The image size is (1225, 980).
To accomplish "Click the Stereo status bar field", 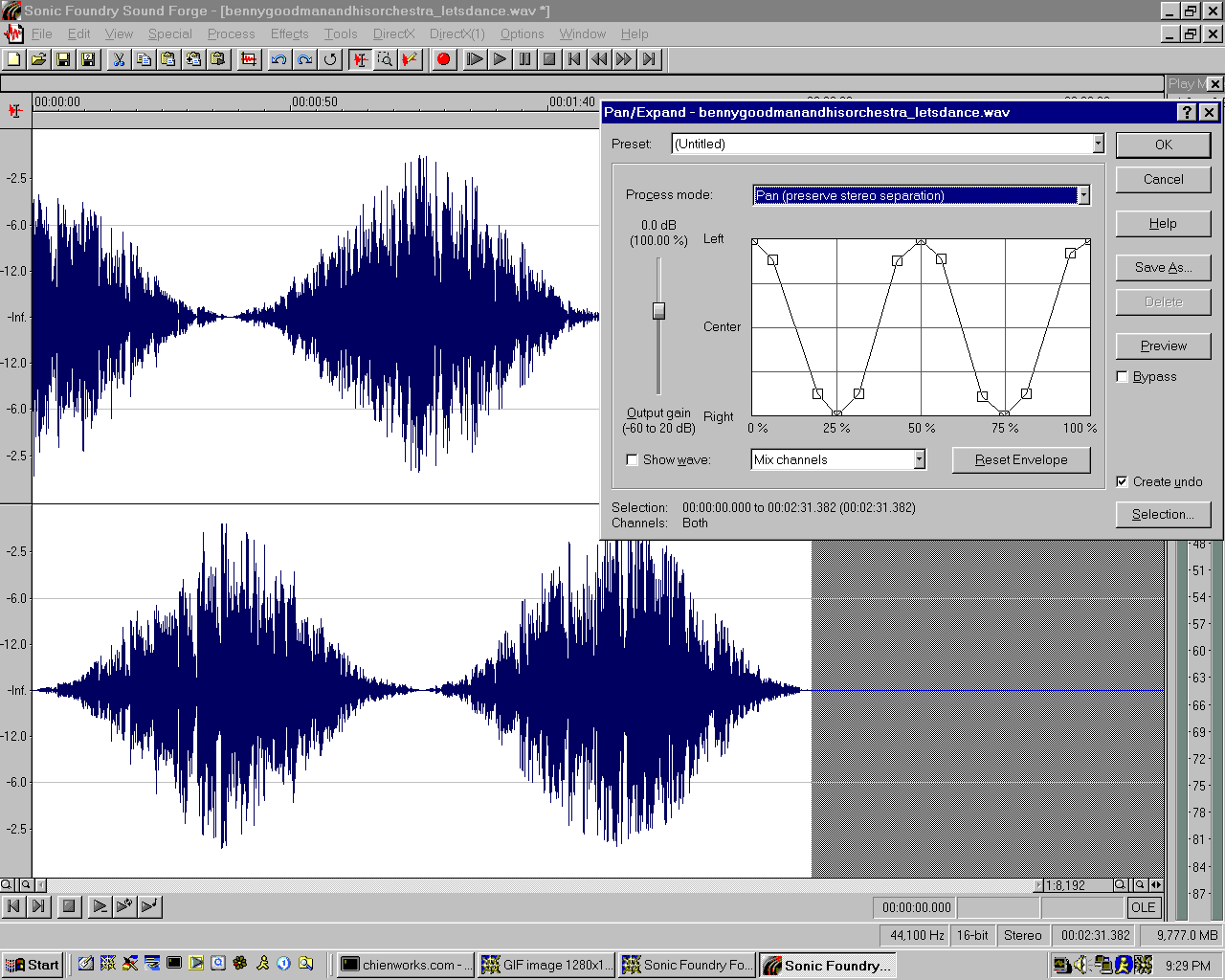I will [1023, 935].
